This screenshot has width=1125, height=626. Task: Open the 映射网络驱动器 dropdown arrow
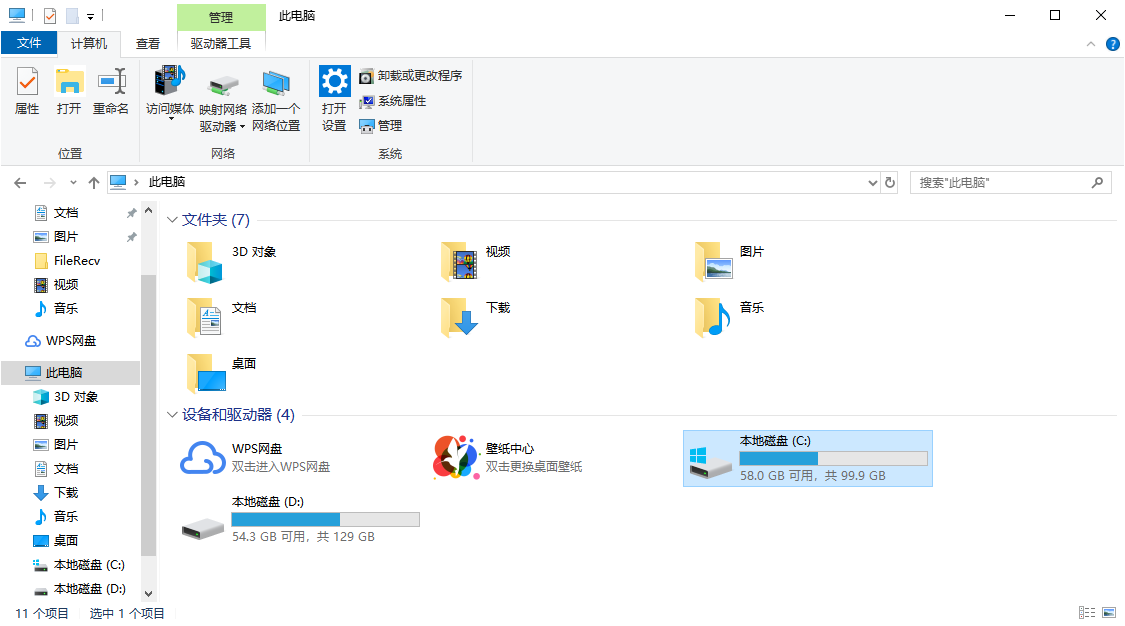tap(242, 126)
